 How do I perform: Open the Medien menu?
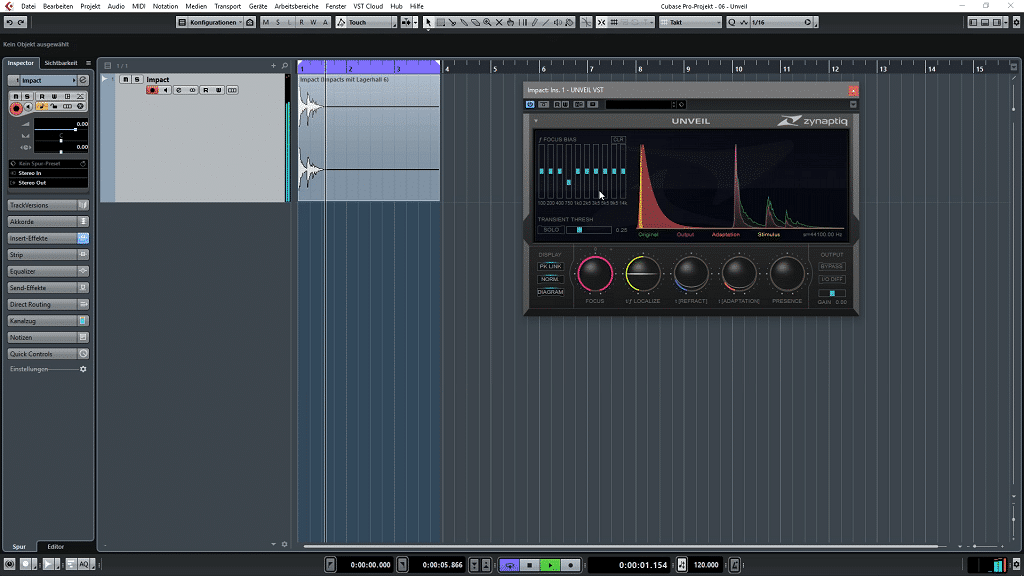tap(196, 6)
